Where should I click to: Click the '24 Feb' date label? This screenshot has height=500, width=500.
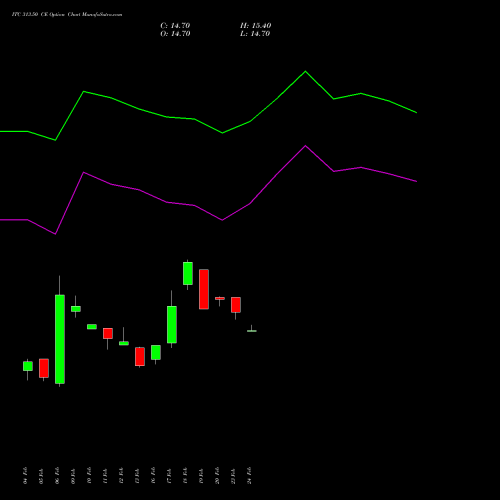pos(249,475)
